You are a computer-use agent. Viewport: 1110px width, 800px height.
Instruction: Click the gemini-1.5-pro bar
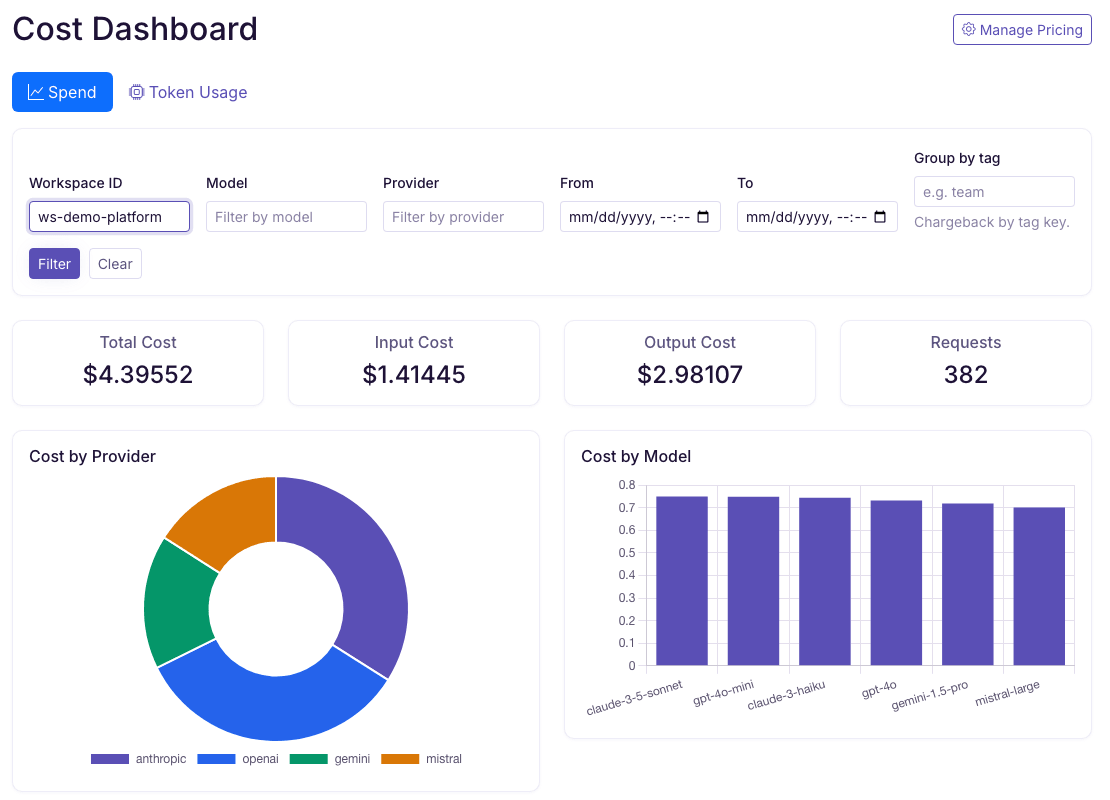click(968, 584)
